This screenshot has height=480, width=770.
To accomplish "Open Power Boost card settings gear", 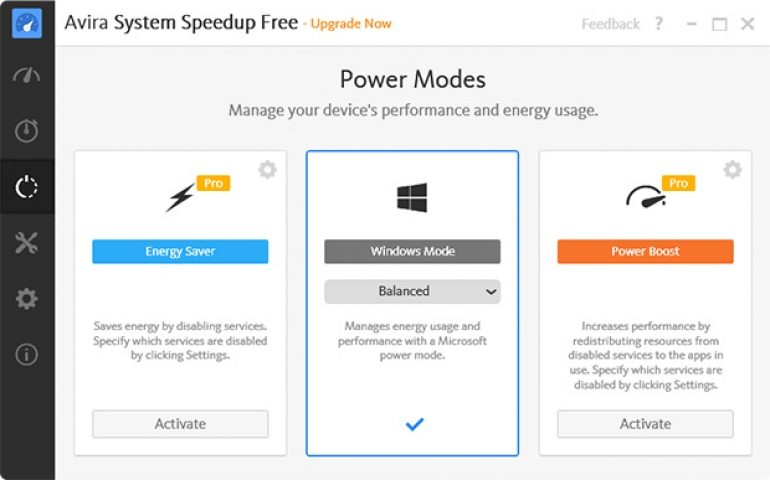I will tap(732, 170).
